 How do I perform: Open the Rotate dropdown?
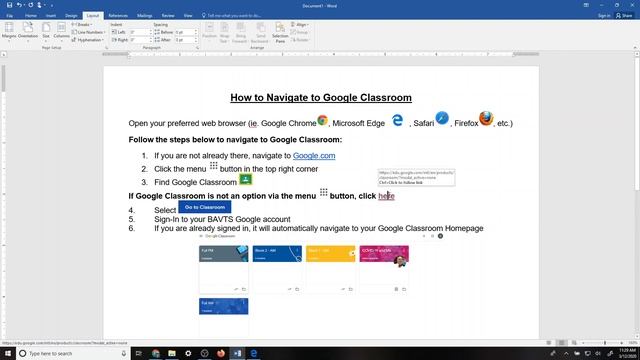click(300, 40)
